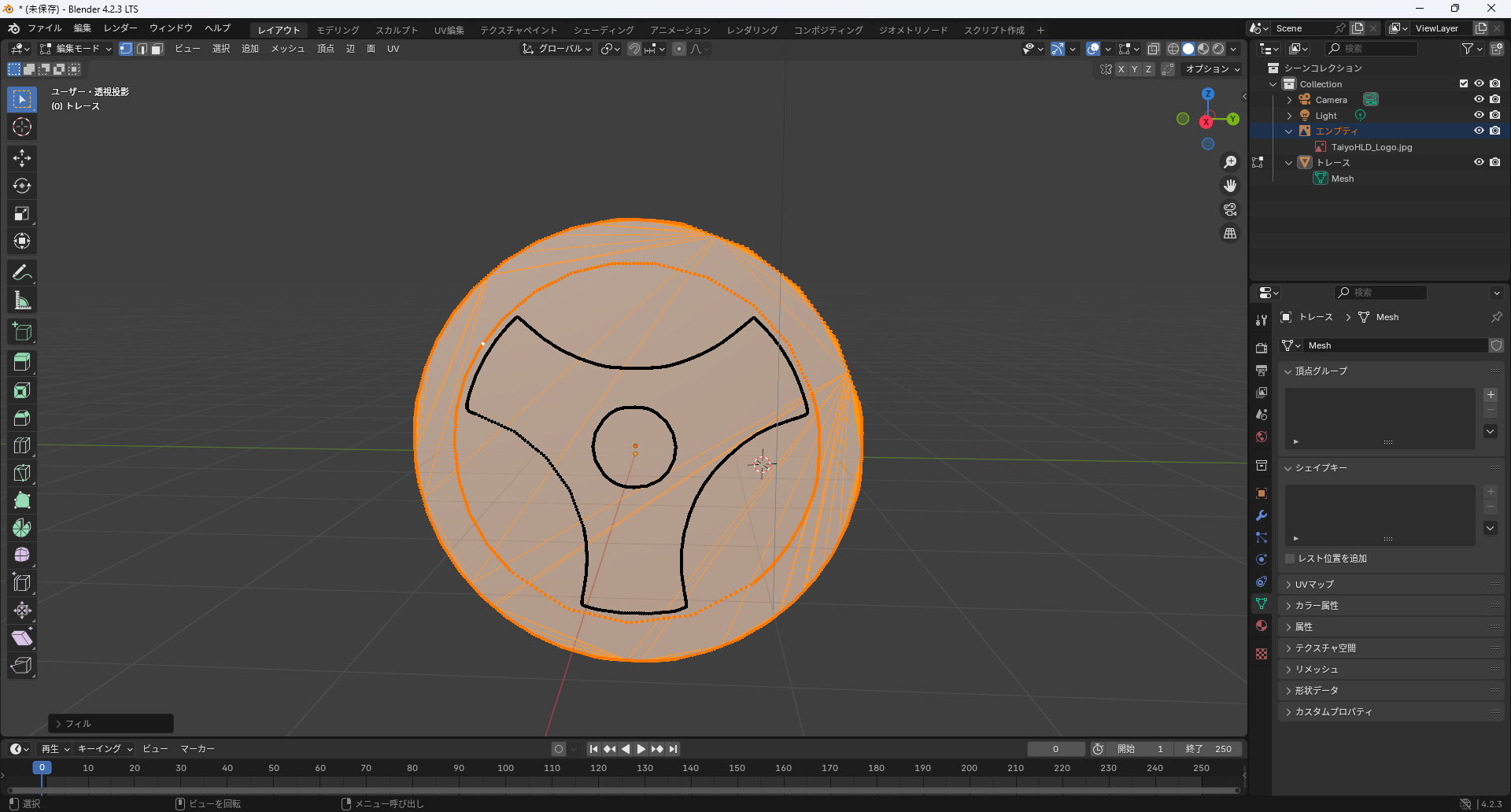Viewport: 1511px width, 812px height.
Task: Select the Rotate tool
Action: 22,186
